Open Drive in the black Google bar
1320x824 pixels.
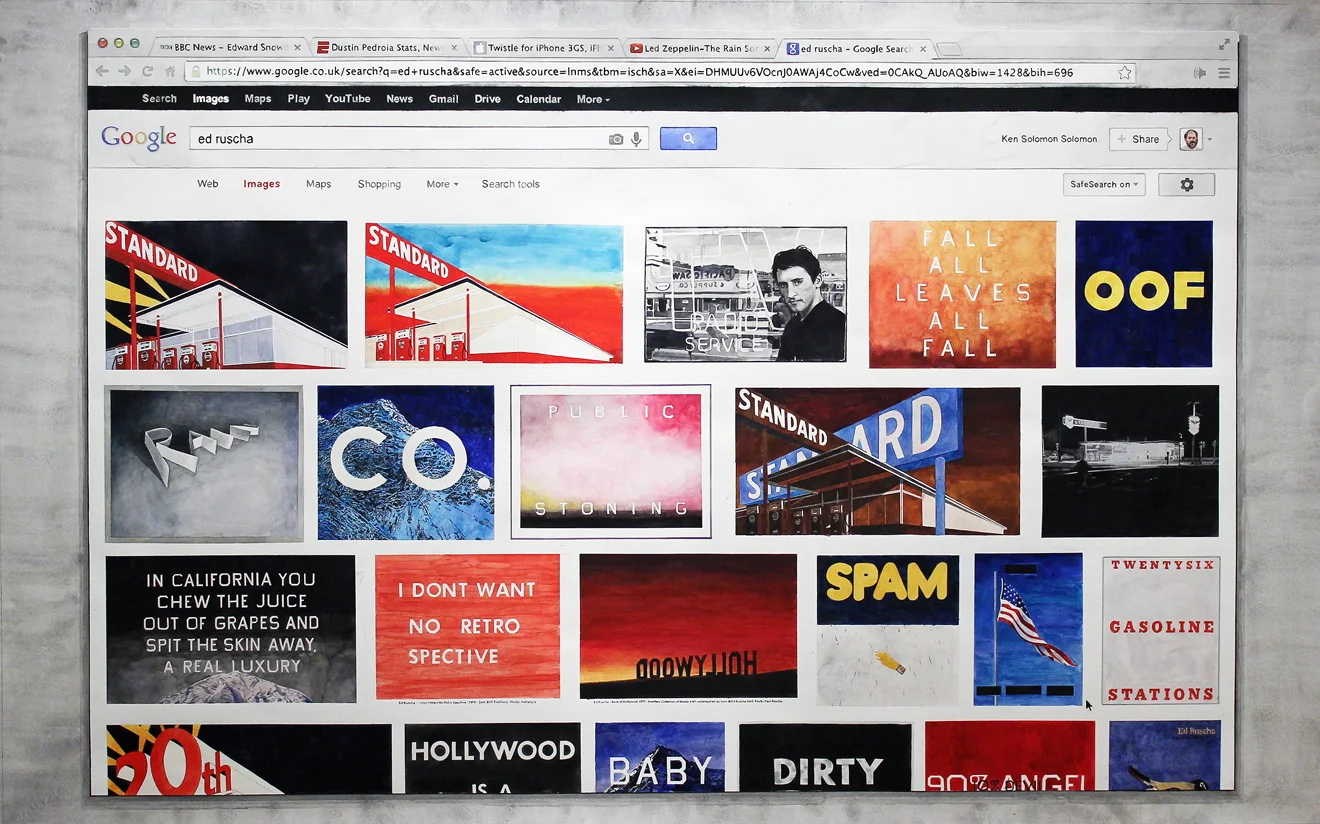click(488, 99)
